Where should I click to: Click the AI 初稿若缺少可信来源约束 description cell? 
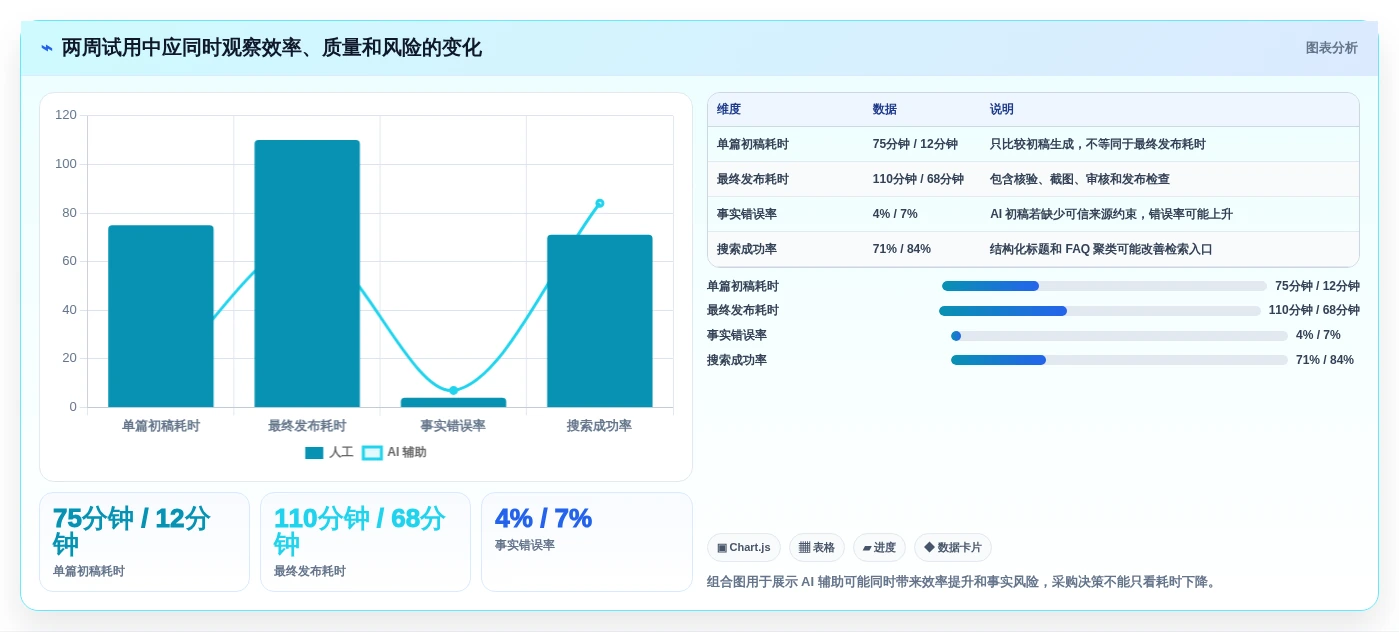(x=1111, y=214)
